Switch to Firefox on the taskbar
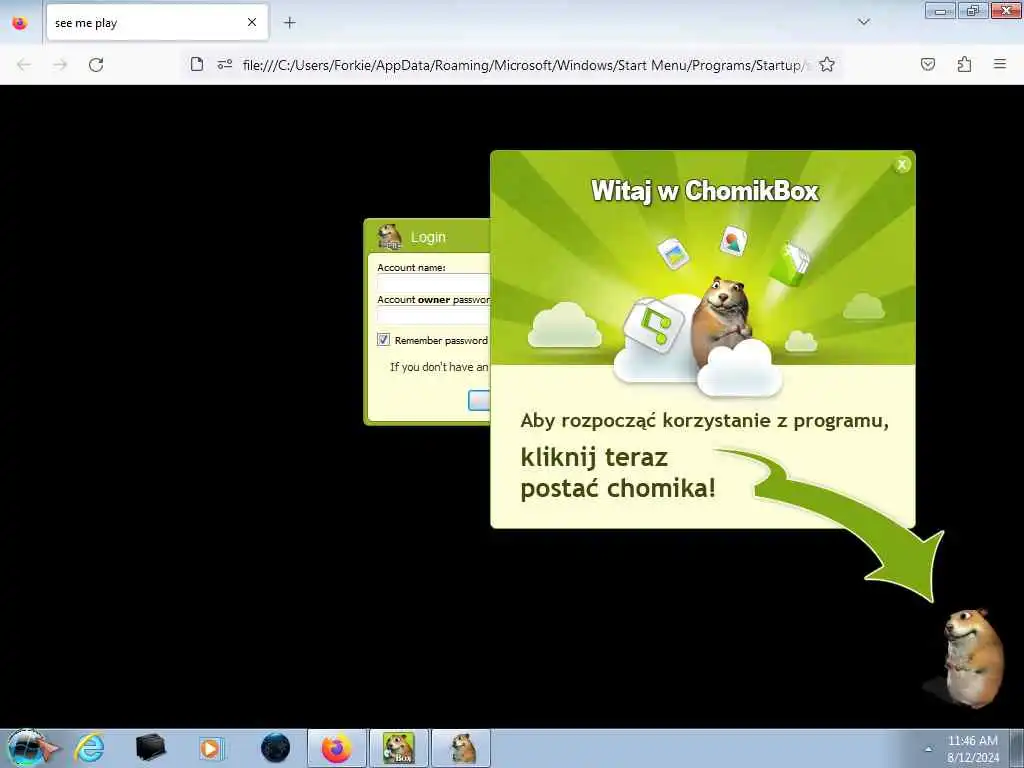Viewport: 1024px width, 768px height. (x=337, y=748)
